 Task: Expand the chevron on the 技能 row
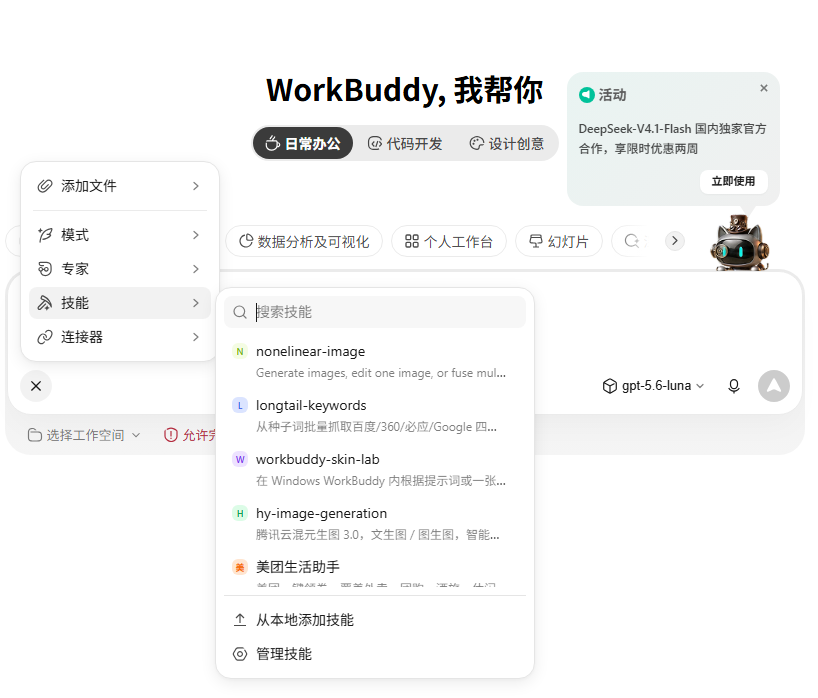pos(196,303)
